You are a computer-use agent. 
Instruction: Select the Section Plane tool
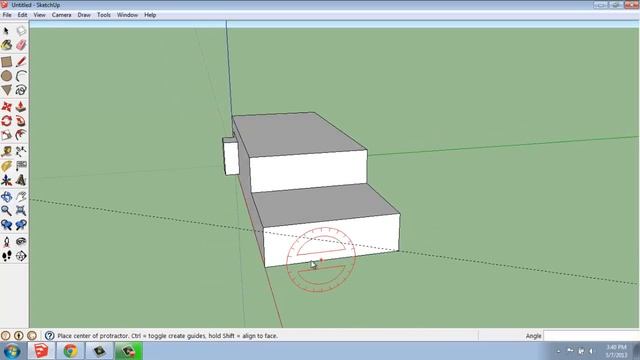coord(21,256)
